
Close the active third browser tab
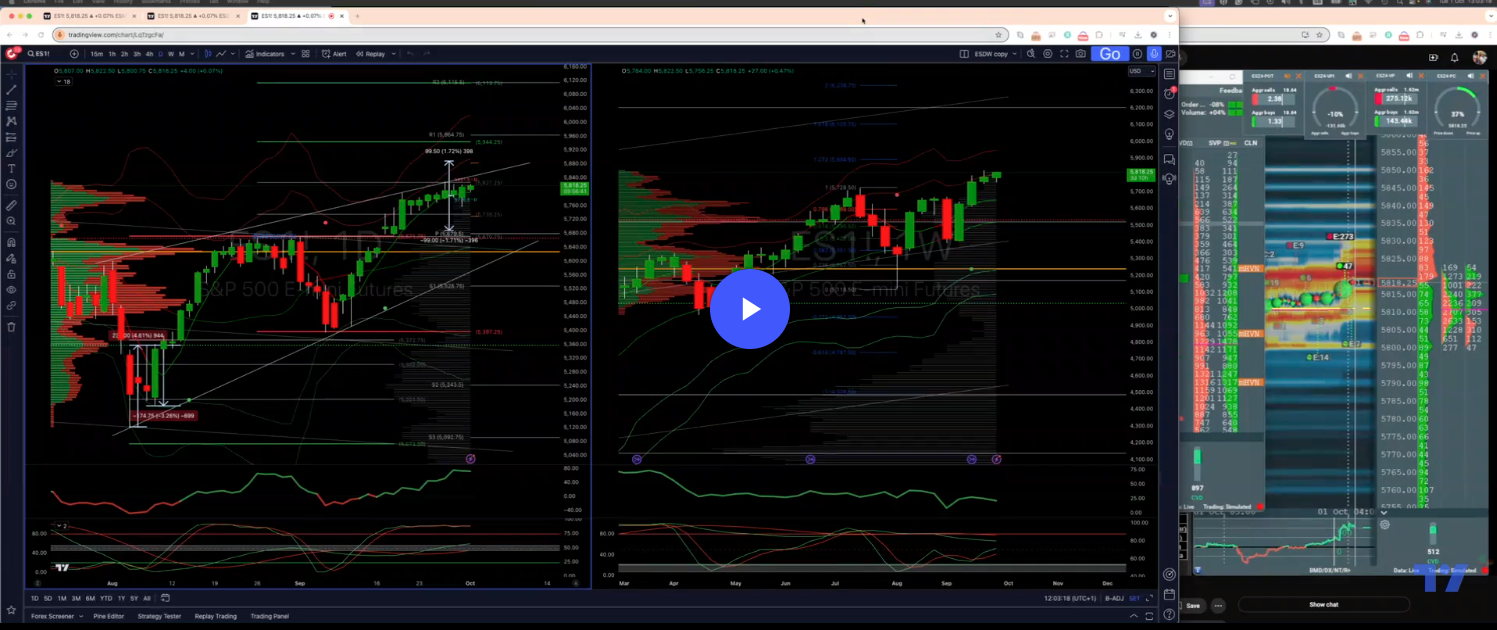coord(341,16)
